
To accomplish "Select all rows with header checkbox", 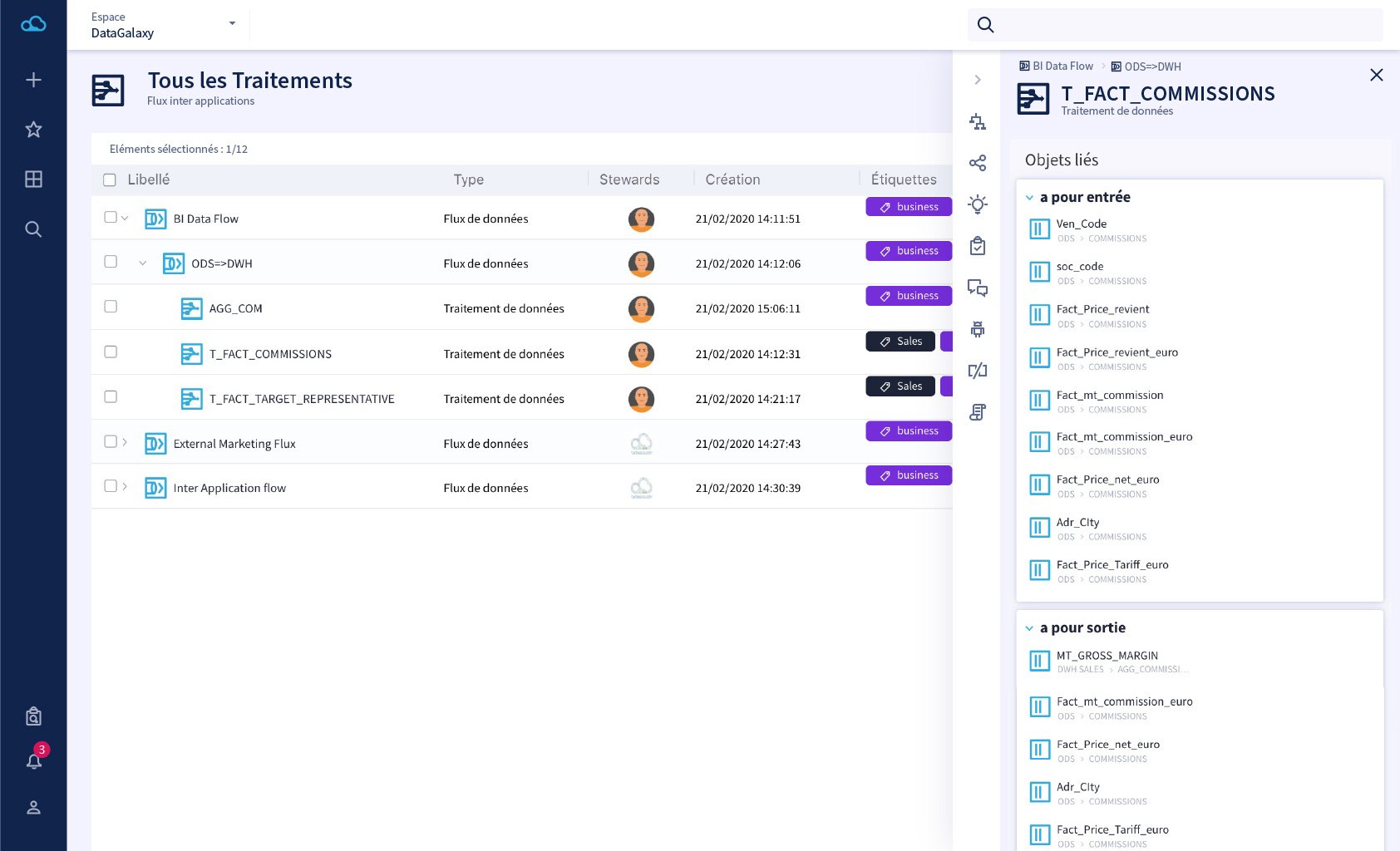I will coord(110,180).
